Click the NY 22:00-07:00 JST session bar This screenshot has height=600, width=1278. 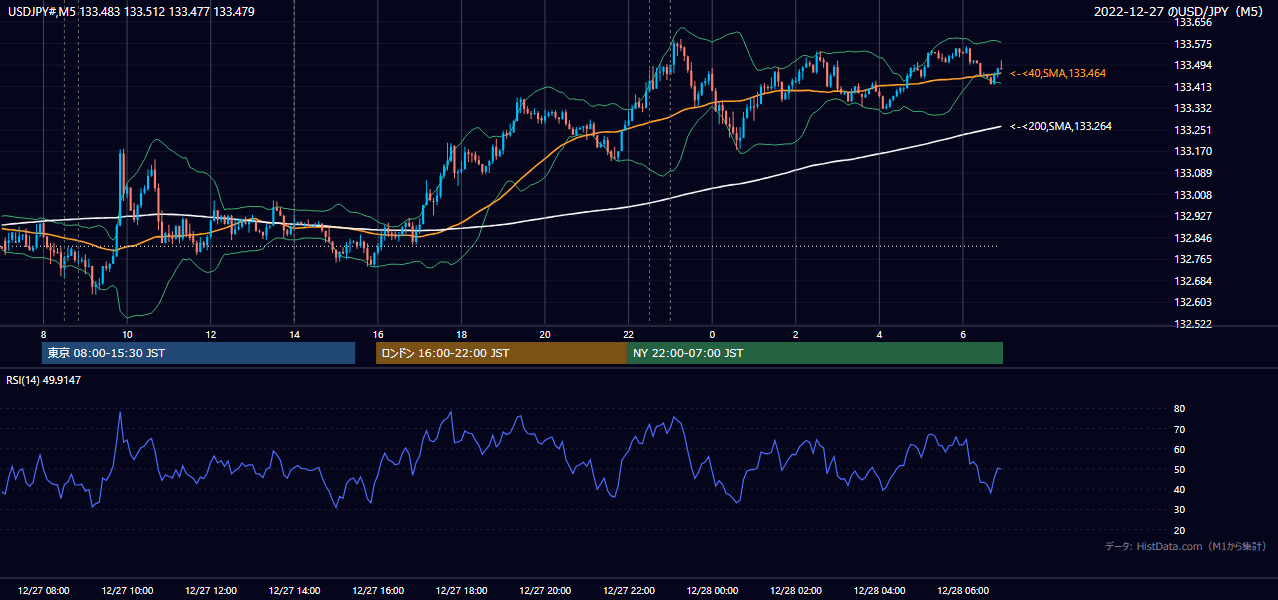coord(815,353)
